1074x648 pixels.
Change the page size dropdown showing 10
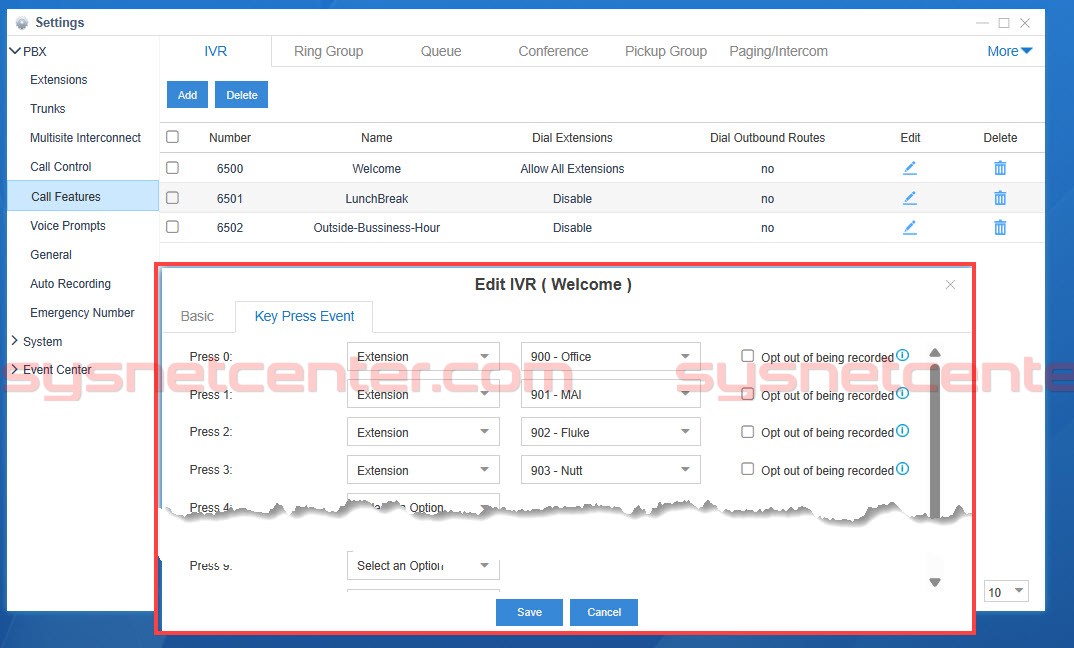pos(1005,591)
